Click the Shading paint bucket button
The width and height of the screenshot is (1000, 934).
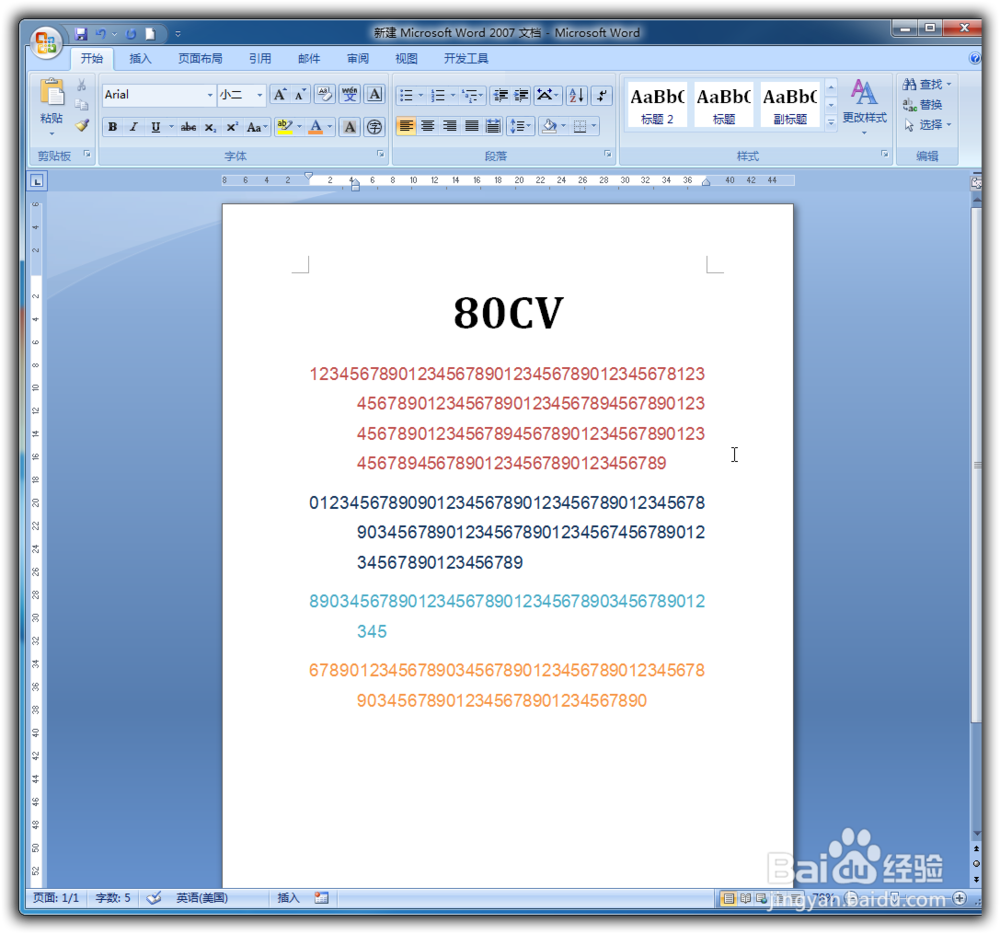[x=549, y=126]
